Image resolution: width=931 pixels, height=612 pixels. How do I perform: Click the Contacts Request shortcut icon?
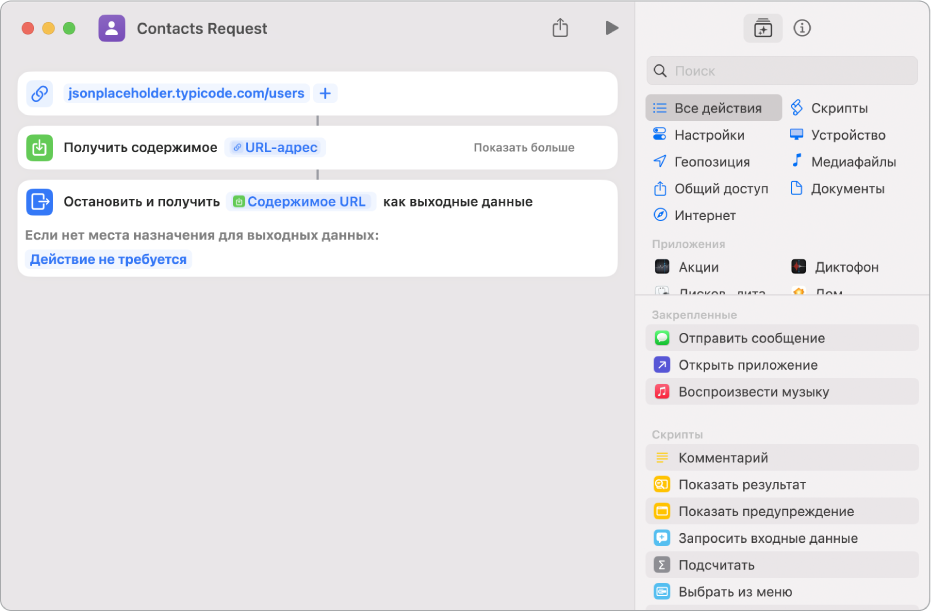click(x=112, y=28)
